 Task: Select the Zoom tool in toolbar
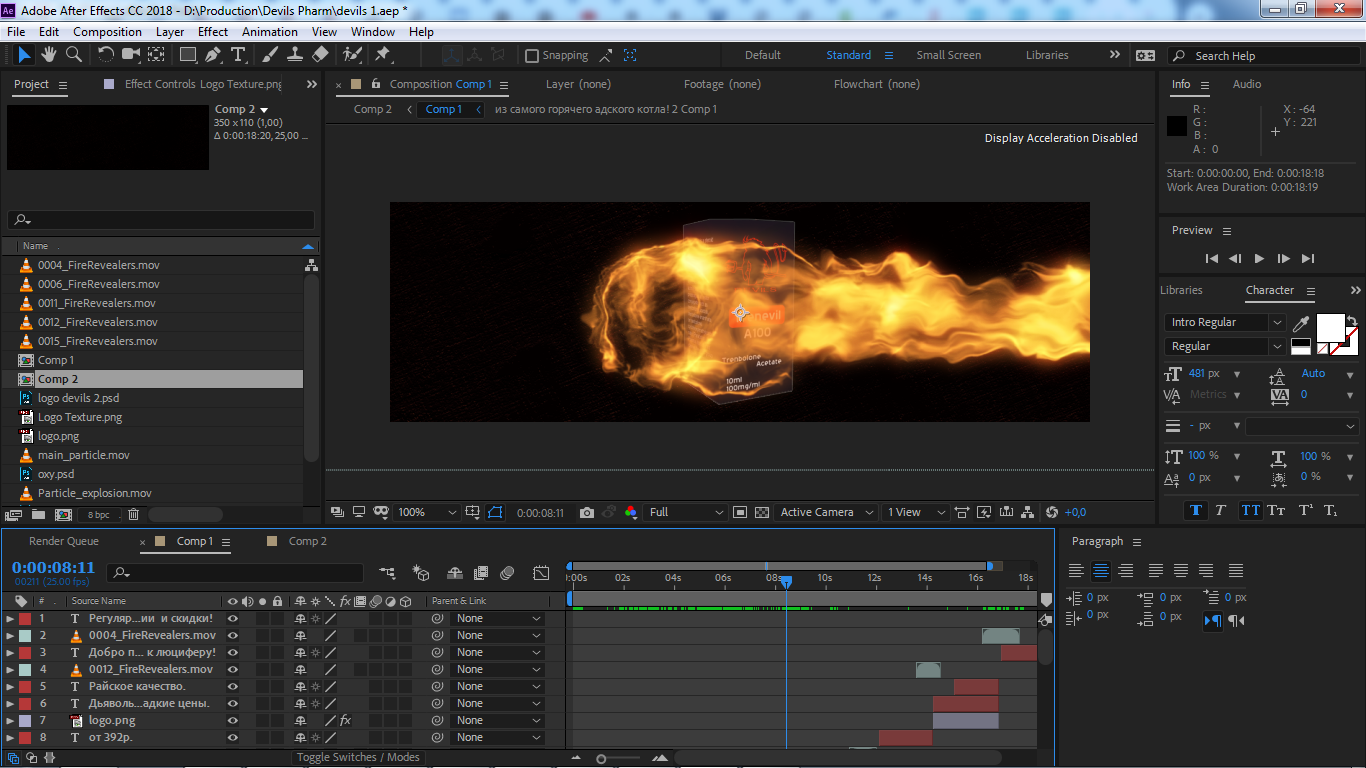[74, 55]
